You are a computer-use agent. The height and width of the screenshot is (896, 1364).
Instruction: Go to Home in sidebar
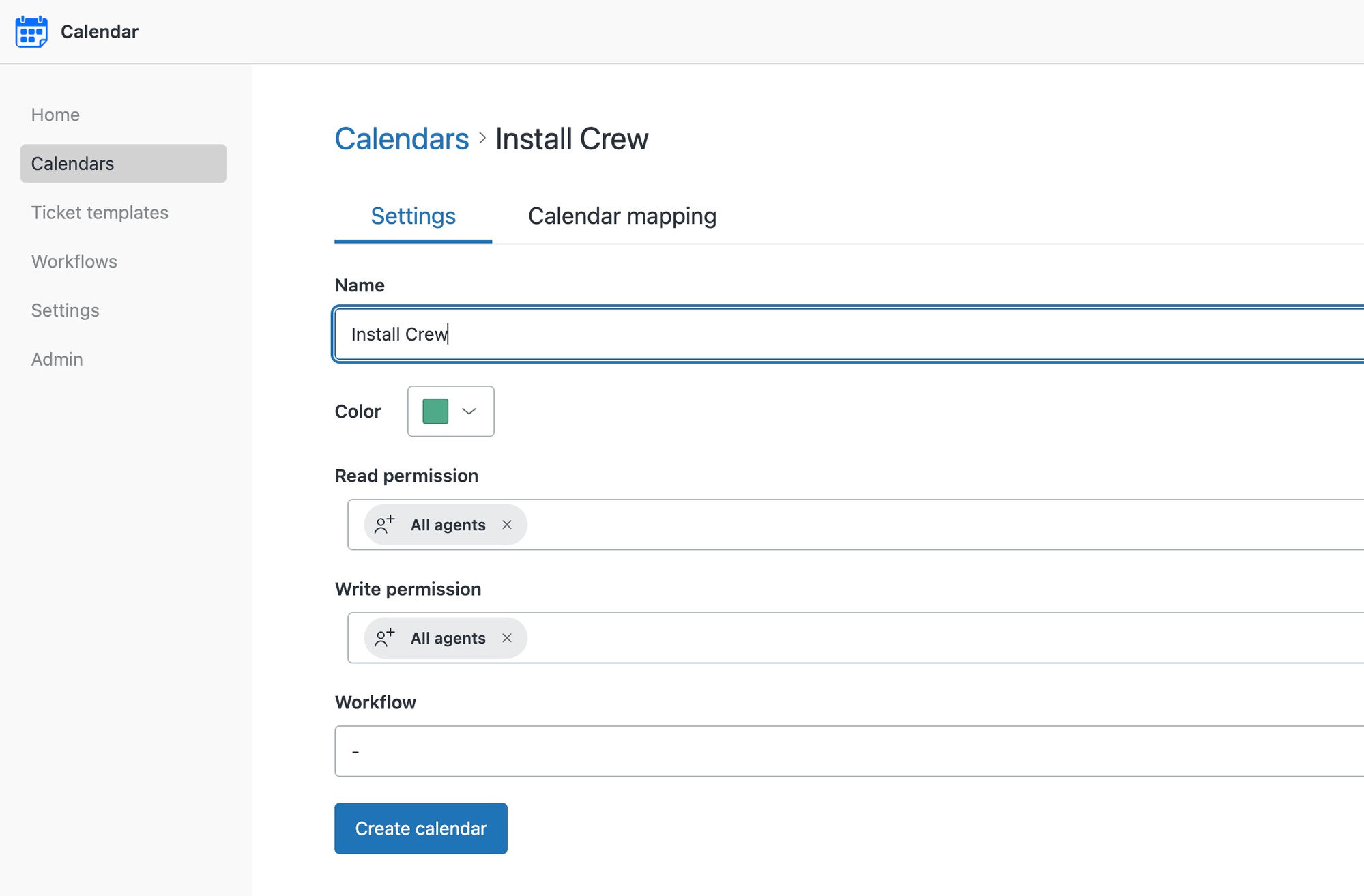55,115
